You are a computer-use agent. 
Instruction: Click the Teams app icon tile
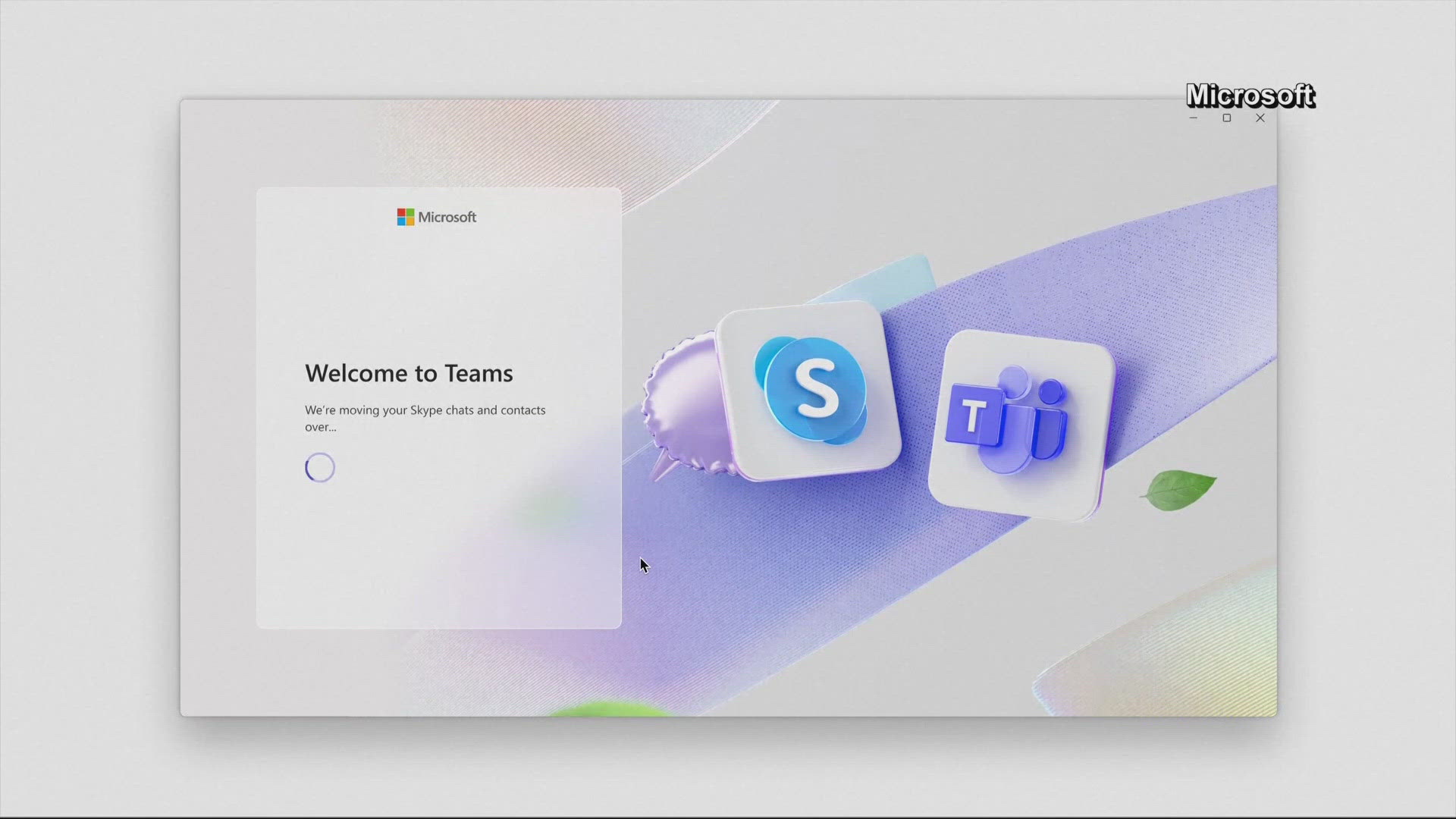pyautogui.click(x=1021, y=425)
